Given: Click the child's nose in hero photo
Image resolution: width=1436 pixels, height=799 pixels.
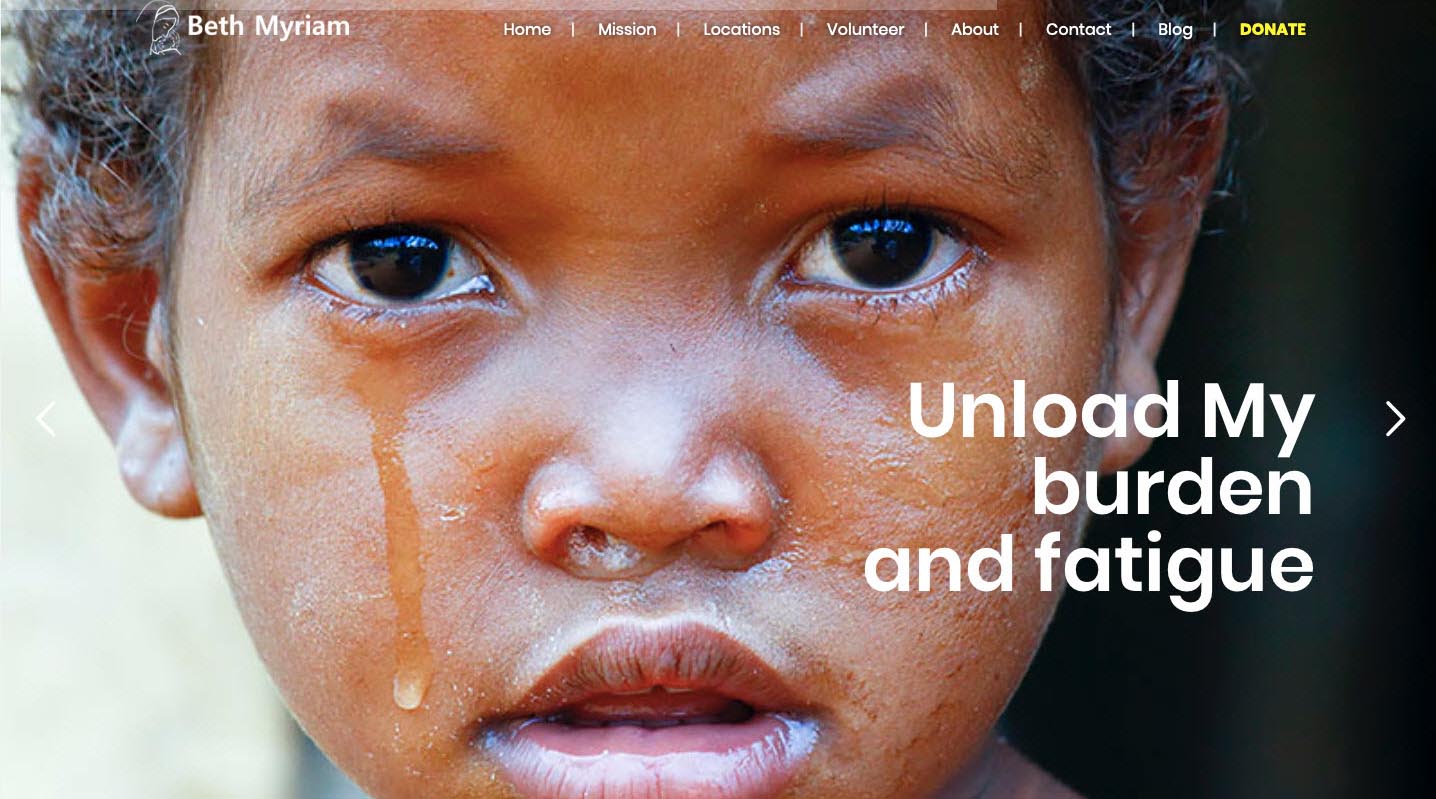Looking at the screenshot, I should 648,500.
